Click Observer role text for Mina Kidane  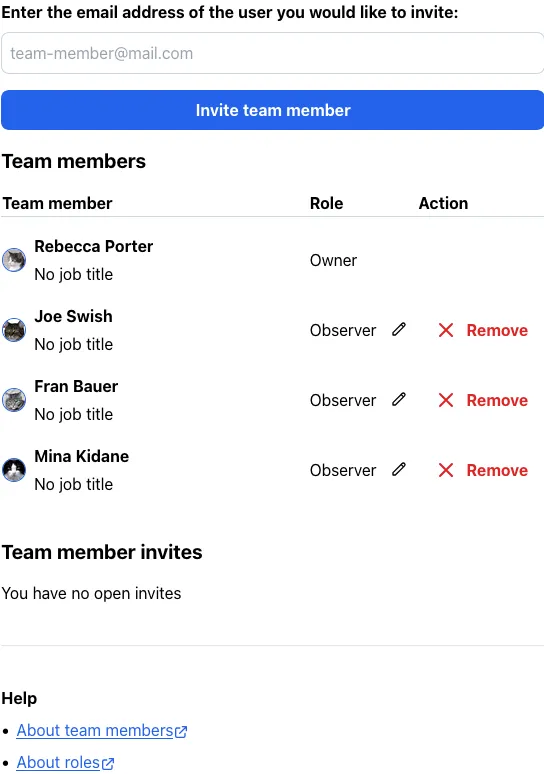(x=343, y=470)
